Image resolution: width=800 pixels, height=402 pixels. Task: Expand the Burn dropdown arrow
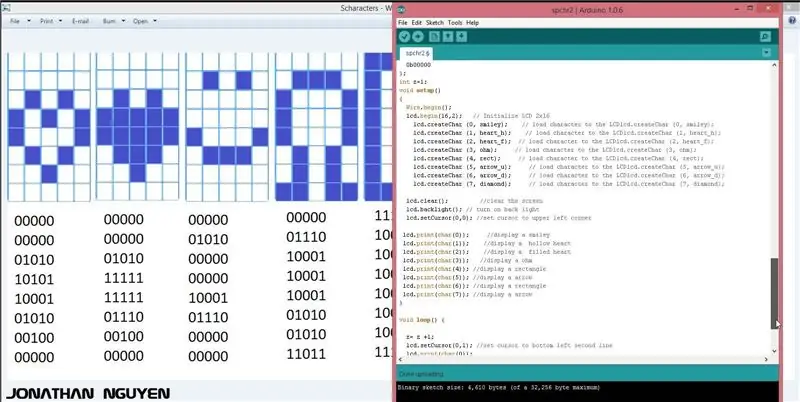tap(123, 21)
